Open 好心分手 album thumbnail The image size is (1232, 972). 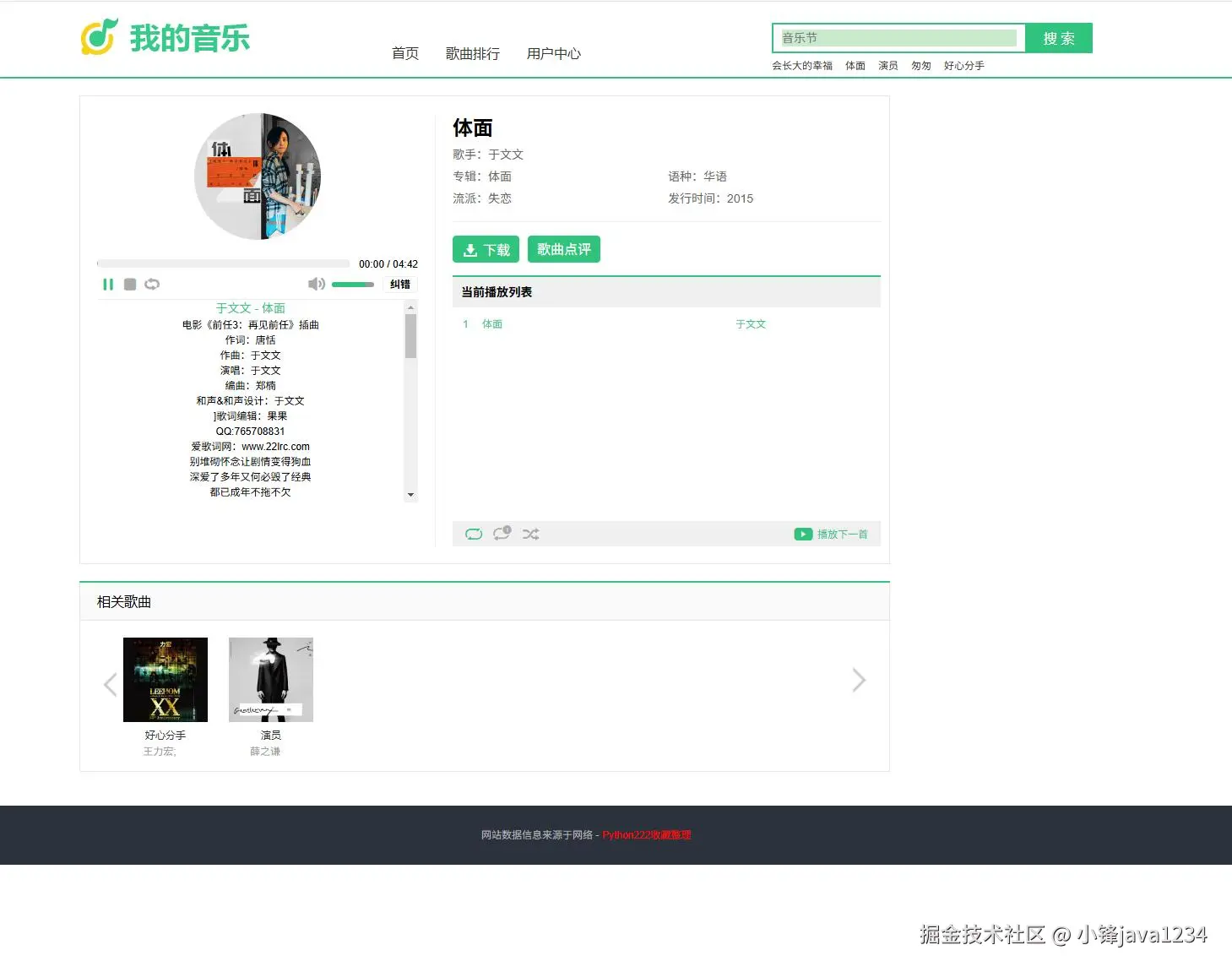point(166,680)
